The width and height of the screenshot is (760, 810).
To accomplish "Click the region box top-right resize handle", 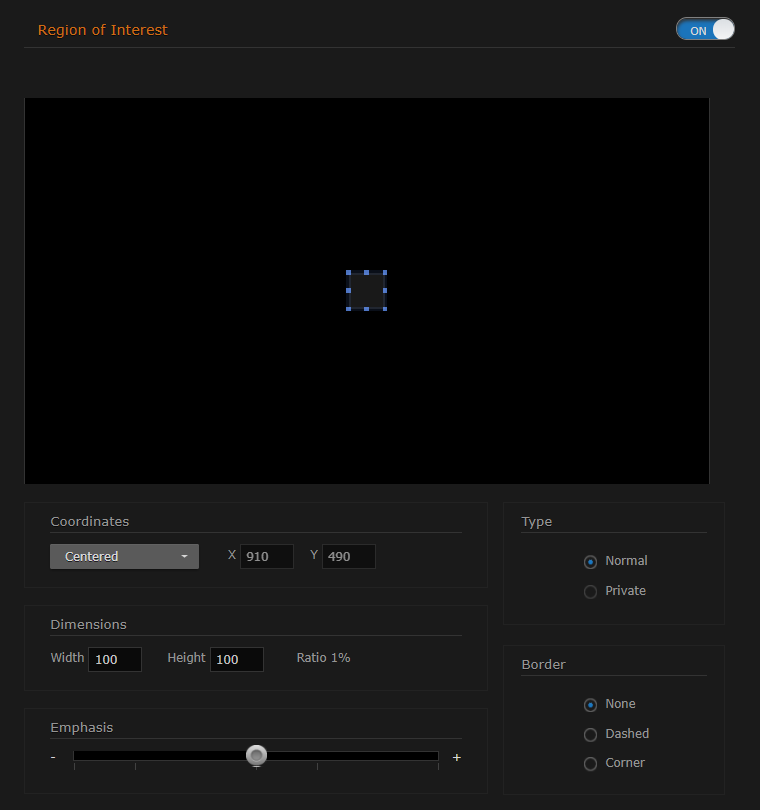I will [x=385, y=272].
